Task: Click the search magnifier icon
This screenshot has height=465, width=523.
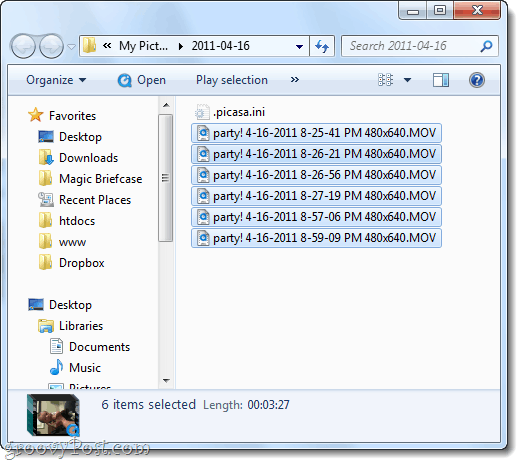Action: 486,46
